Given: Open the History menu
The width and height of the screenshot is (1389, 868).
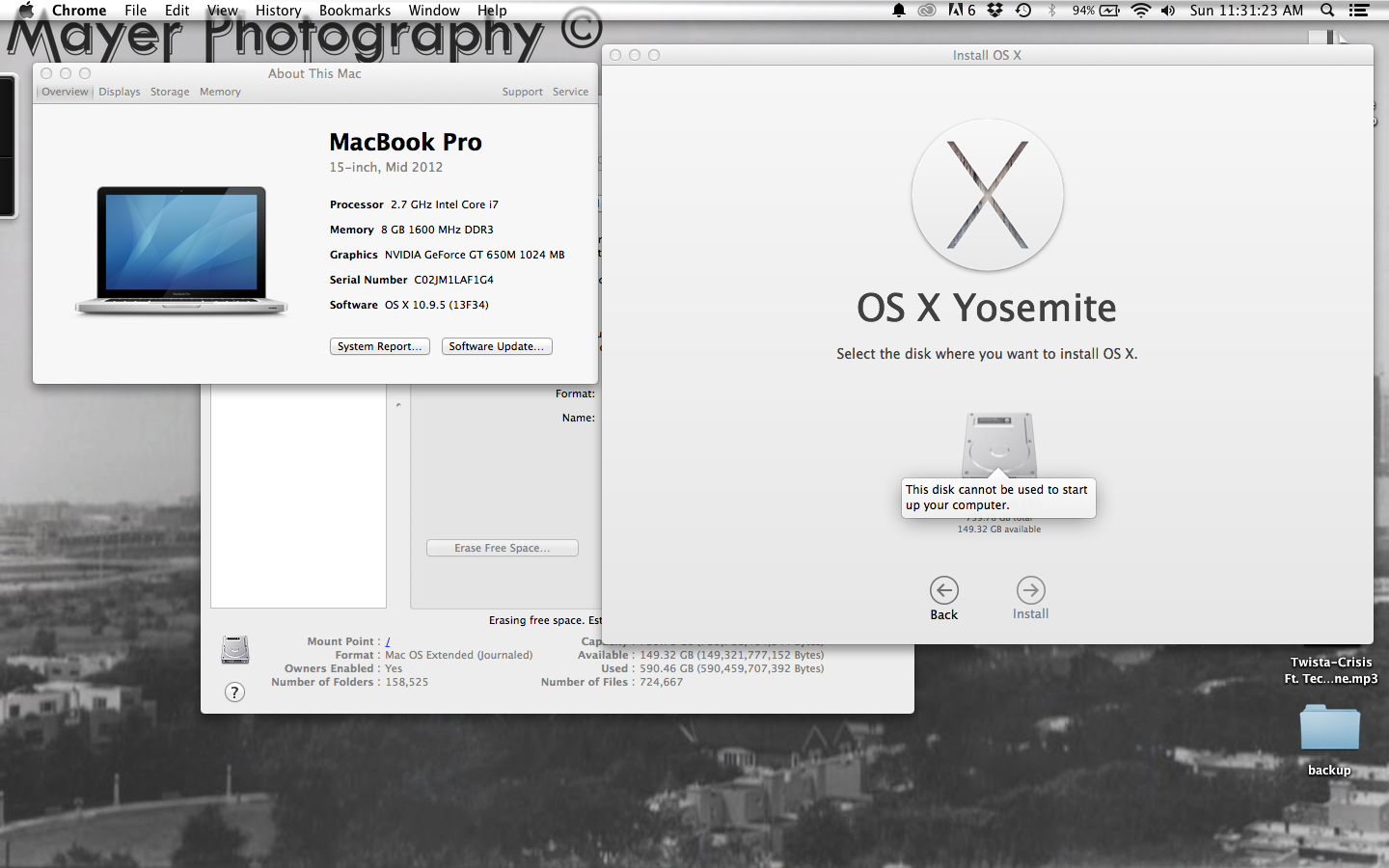Looking at the screenshot, I should (x=278, y=11).
